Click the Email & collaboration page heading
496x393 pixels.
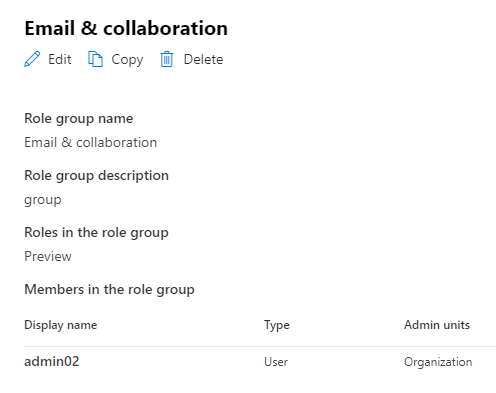[126, 28]
